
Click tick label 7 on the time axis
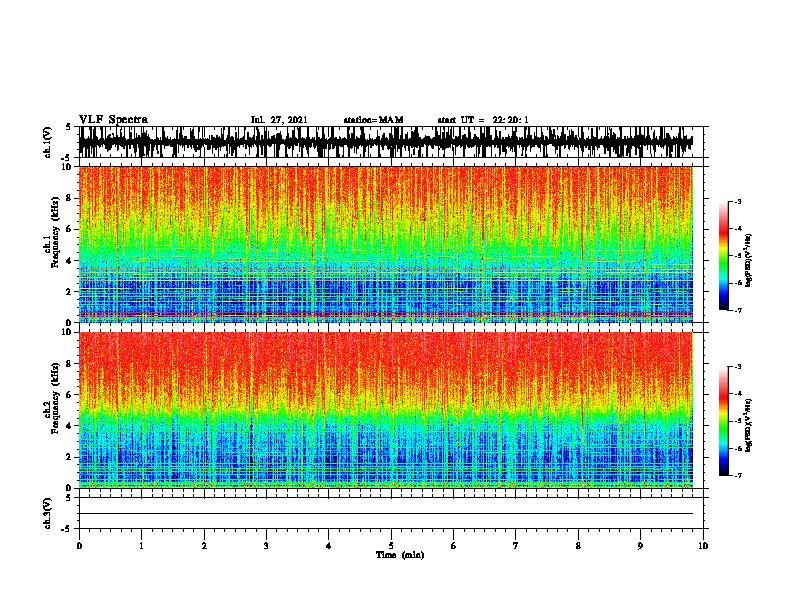(x=516, y=546)
